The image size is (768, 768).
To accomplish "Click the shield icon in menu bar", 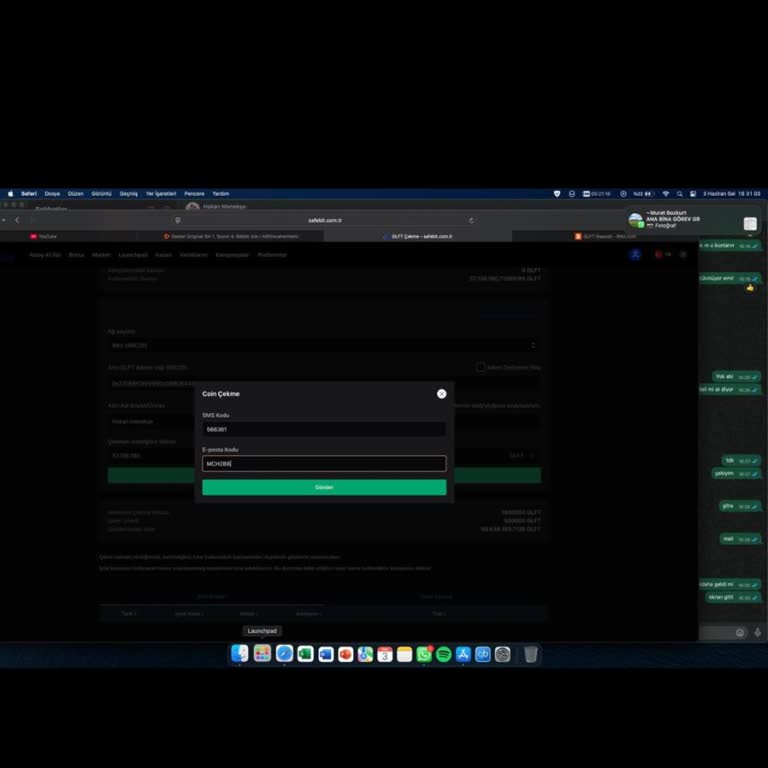I will coord(557,193).
